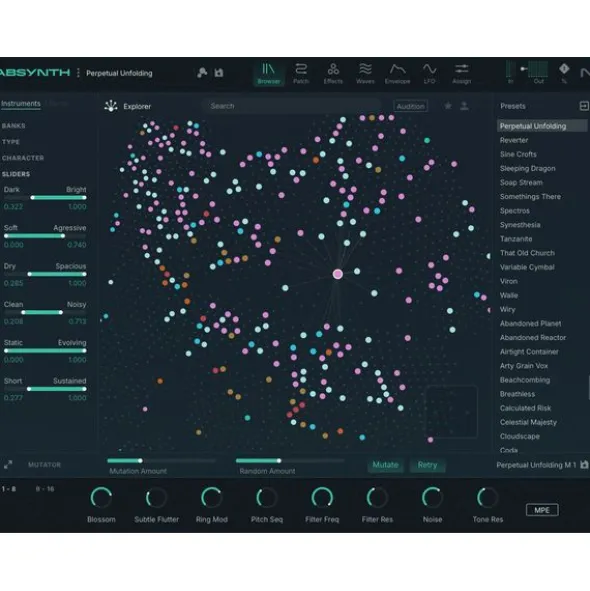590x591 pixels.
Task: Click the mutate dice icon beside preset name
Action: click(x=202, y=72)
